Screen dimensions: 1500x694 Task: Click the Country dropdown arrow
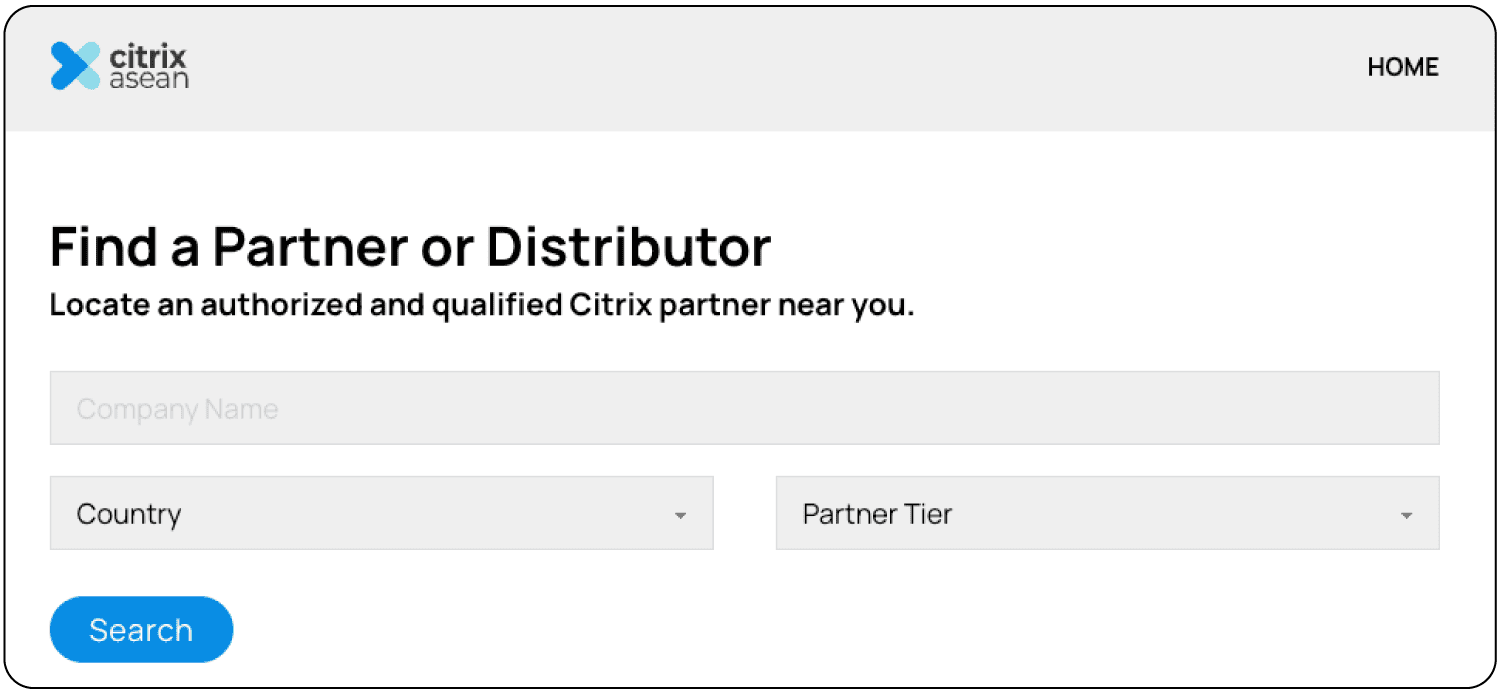[x=680, y=515]
